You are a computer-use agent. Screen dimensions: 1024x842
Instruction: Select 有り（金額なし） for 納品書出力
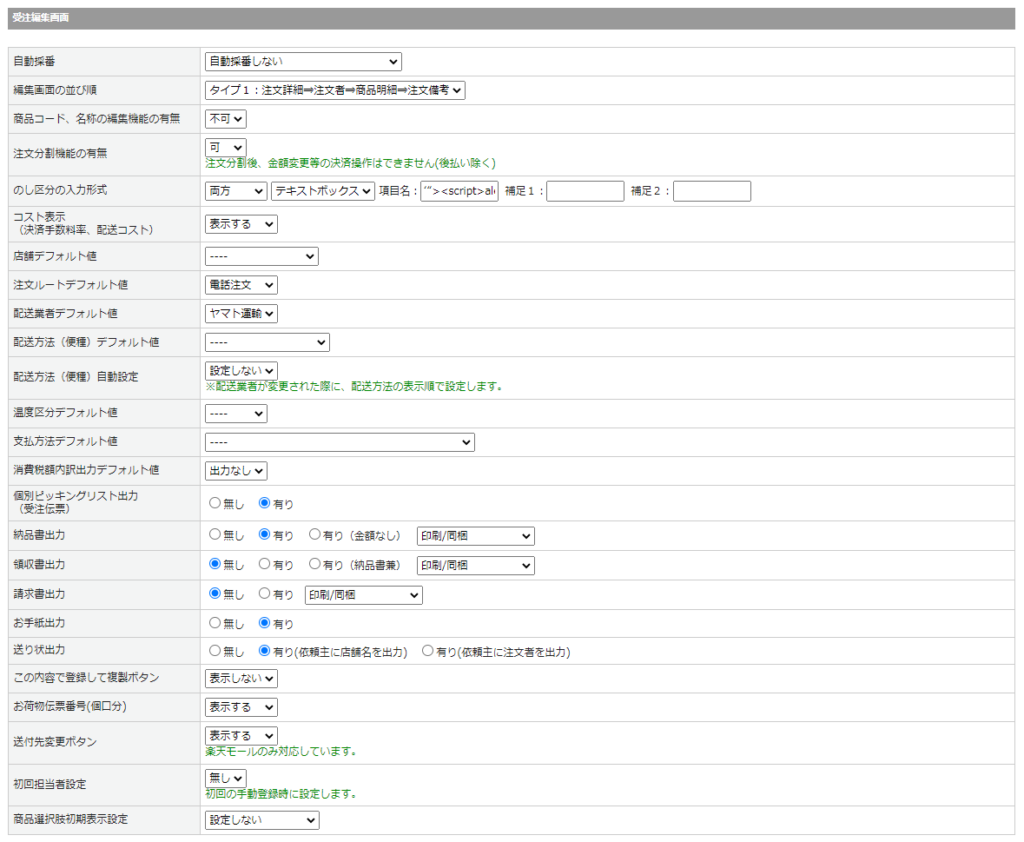(315, 535)
